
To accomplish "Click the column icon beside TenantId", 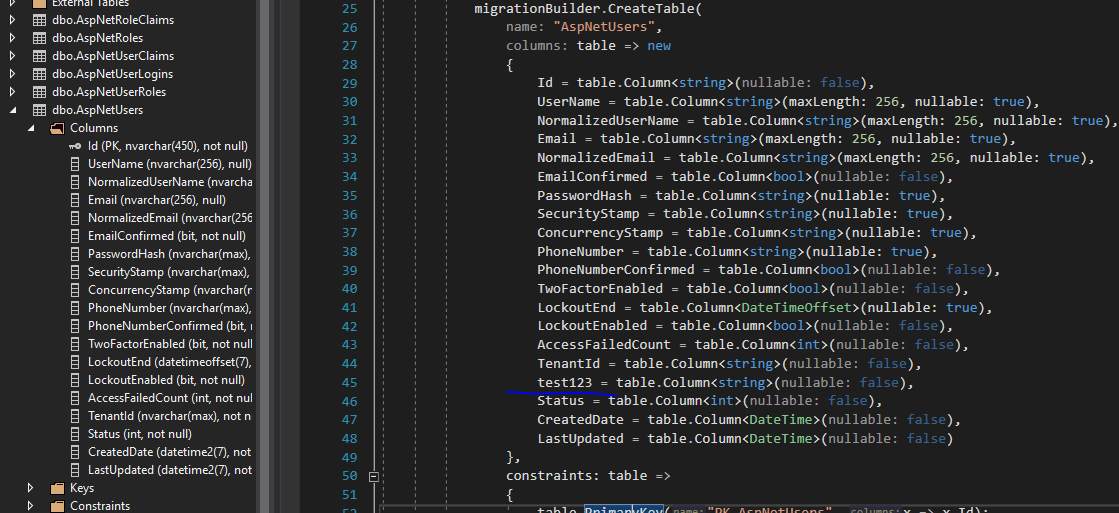I will click(75, 416).
